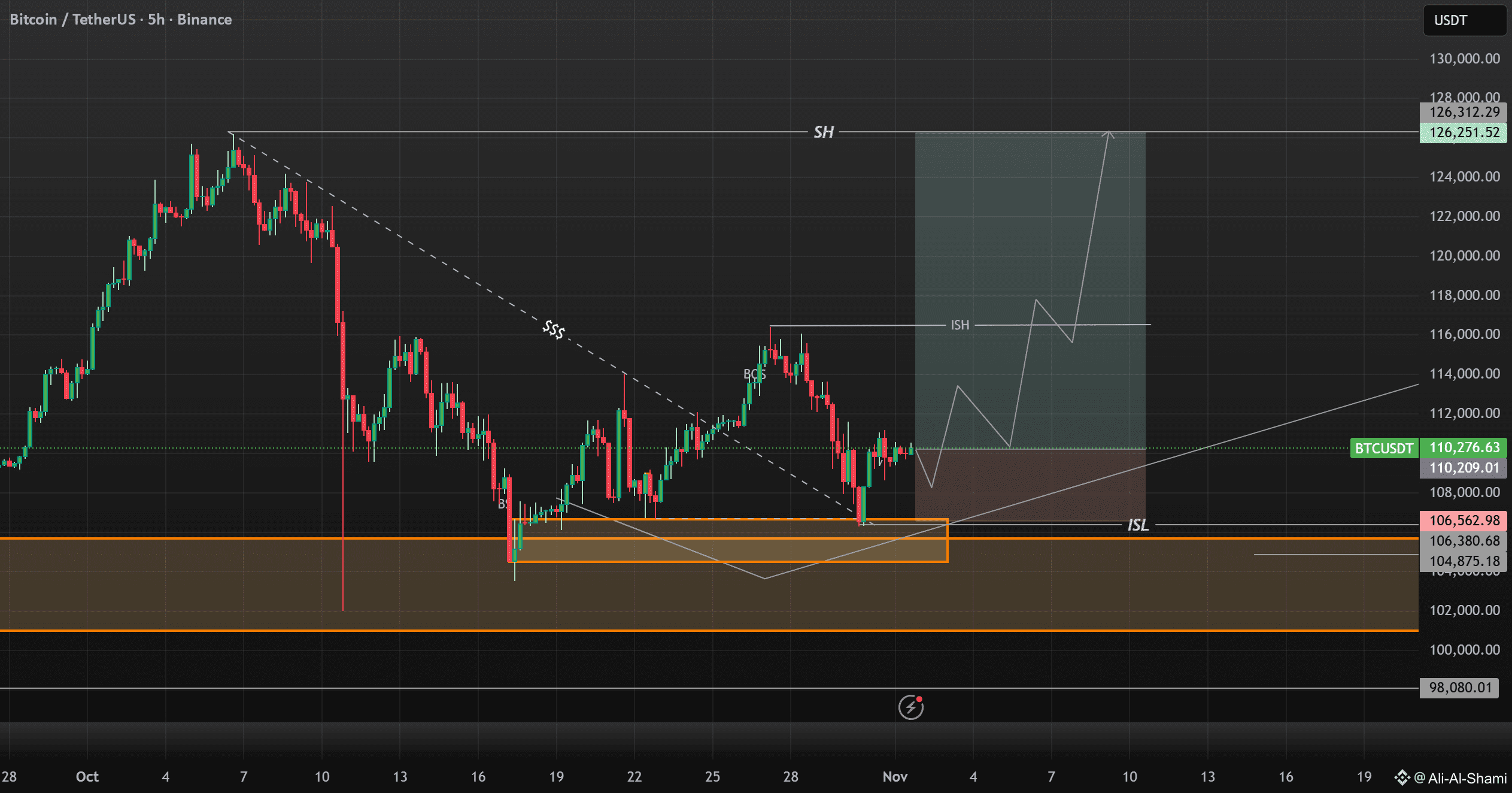Select the ISH label on the horizontal line

pos(960,325)
